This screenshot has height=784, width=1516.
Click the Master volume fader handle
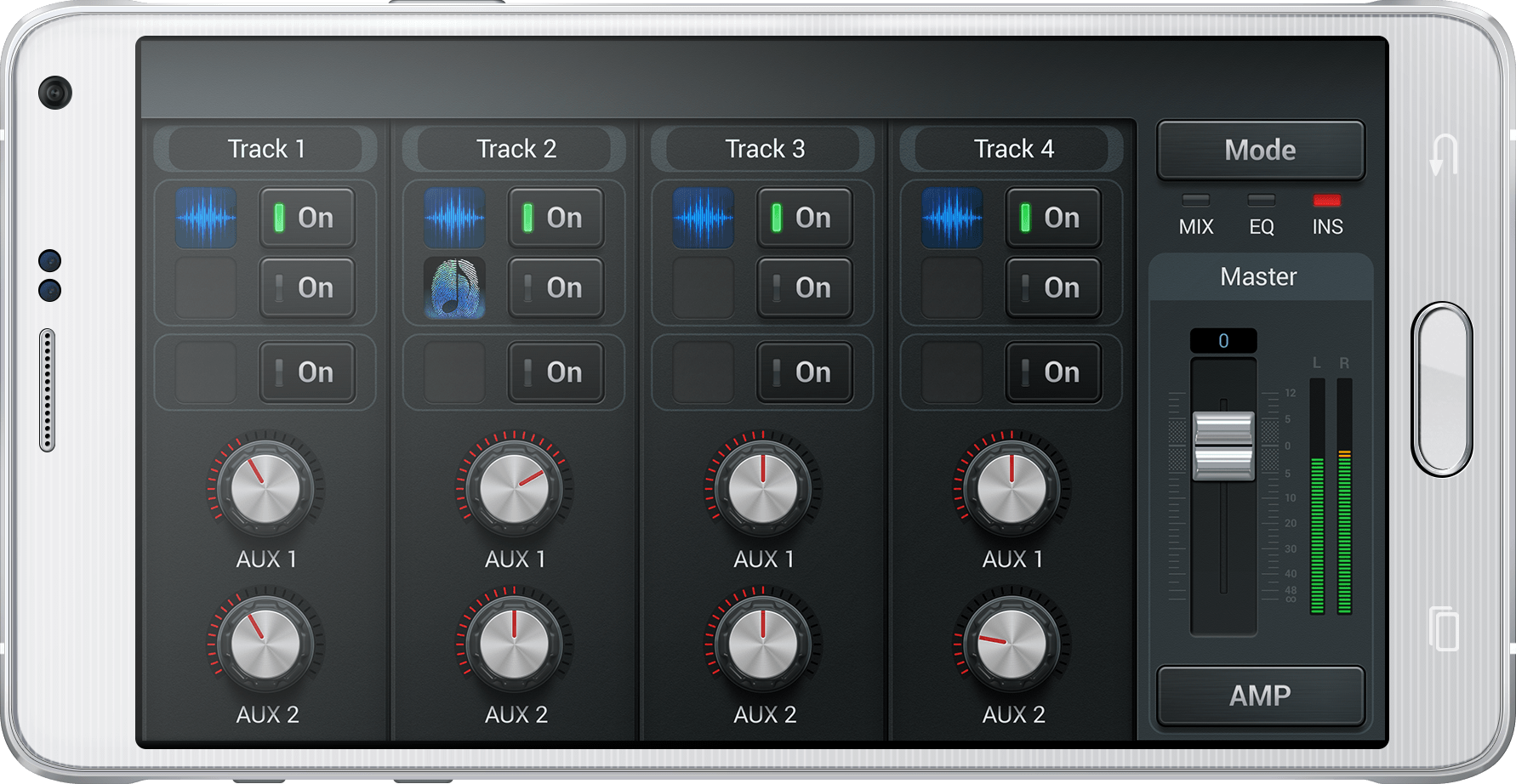[1223, 446]
